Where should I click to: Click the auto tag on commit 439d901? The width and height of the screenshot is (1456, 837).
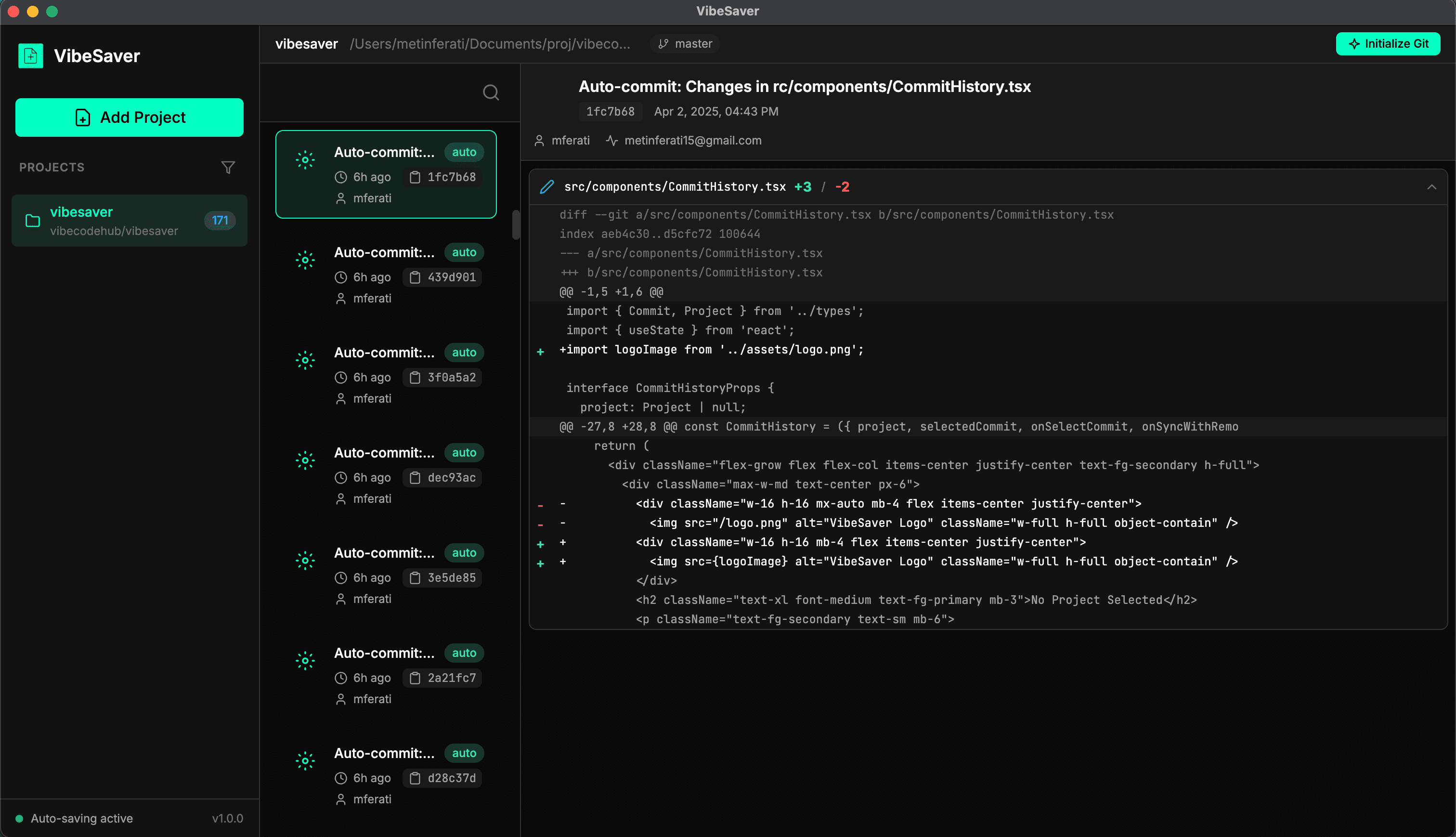(x=464, y=252)
